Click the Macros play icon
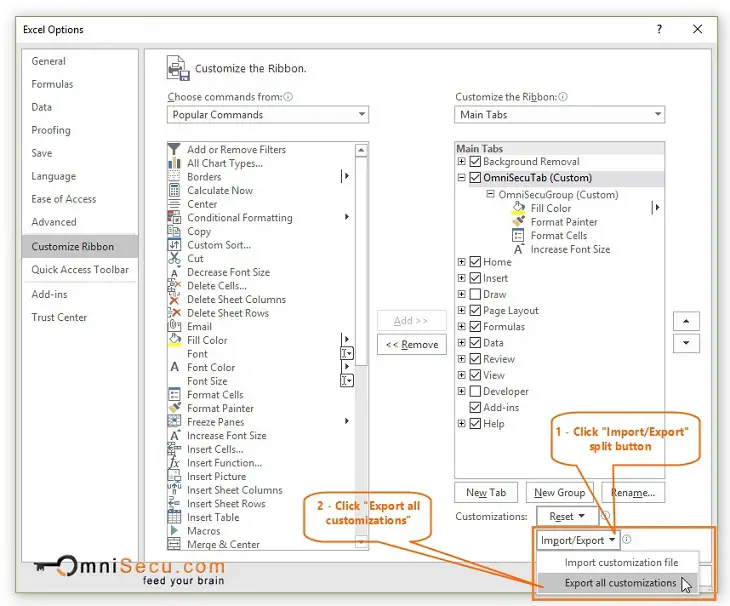 pos(174,531)
